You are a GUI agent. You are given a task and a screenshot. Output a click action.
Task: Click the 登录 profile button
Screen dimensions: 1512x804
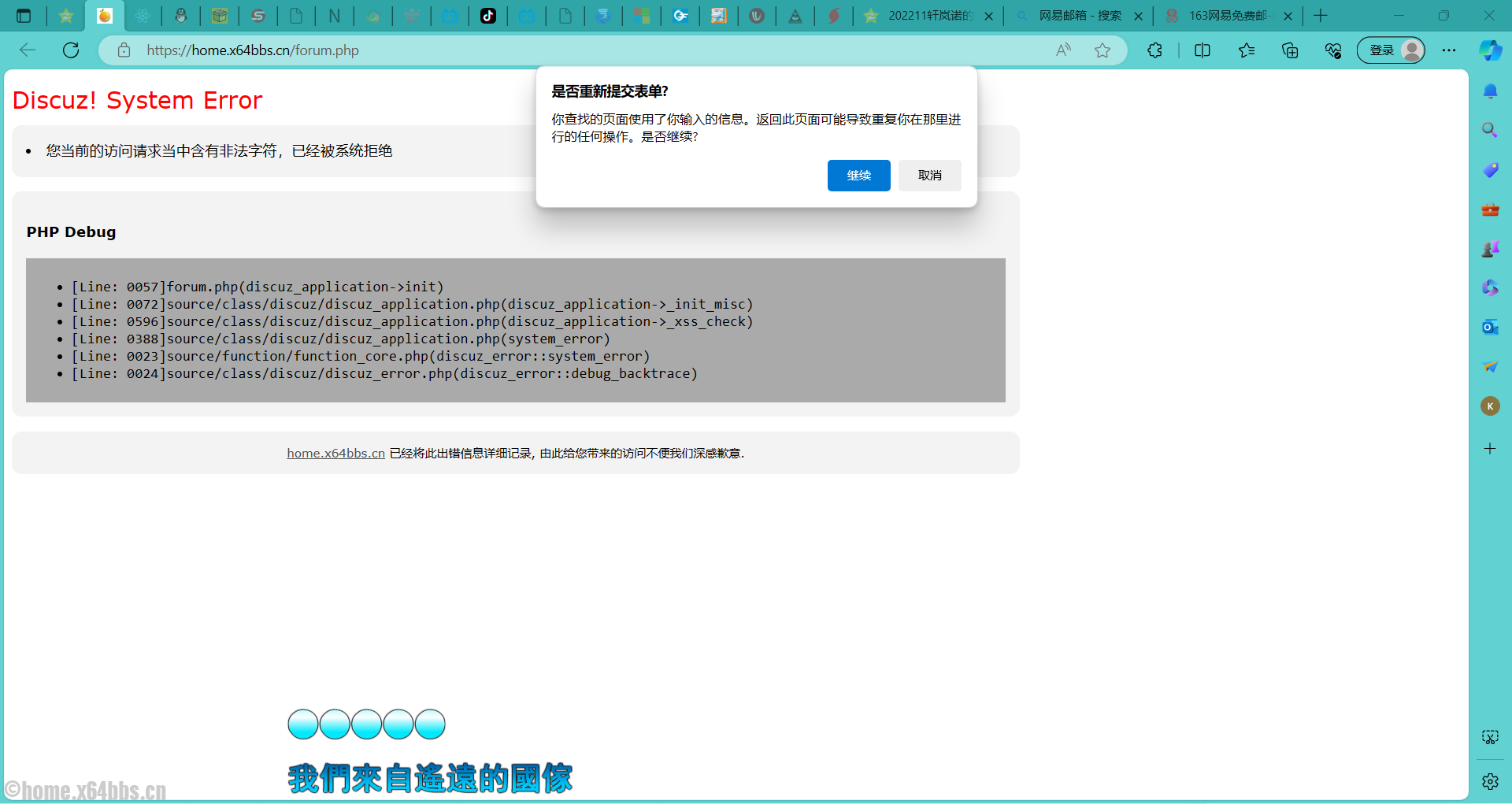[1391, 50]
